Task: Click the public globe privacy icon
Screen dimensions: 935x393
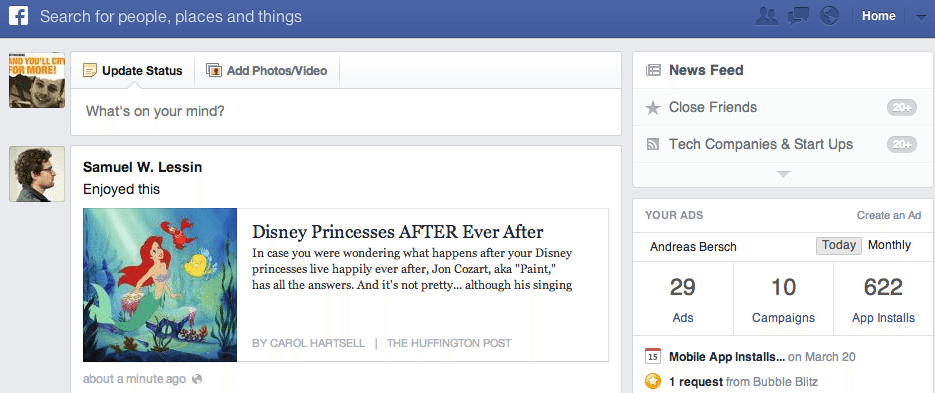Action: tap(197, 379)
